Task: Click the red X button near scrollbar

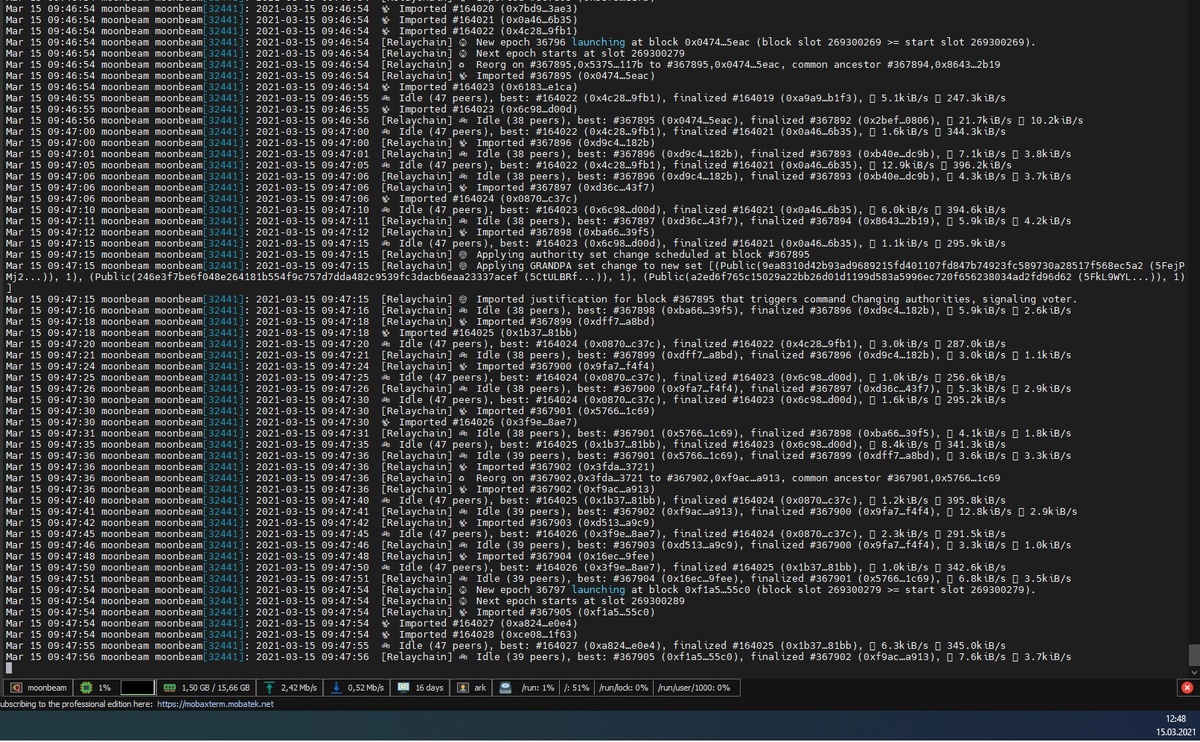Action: point(1186,688)
